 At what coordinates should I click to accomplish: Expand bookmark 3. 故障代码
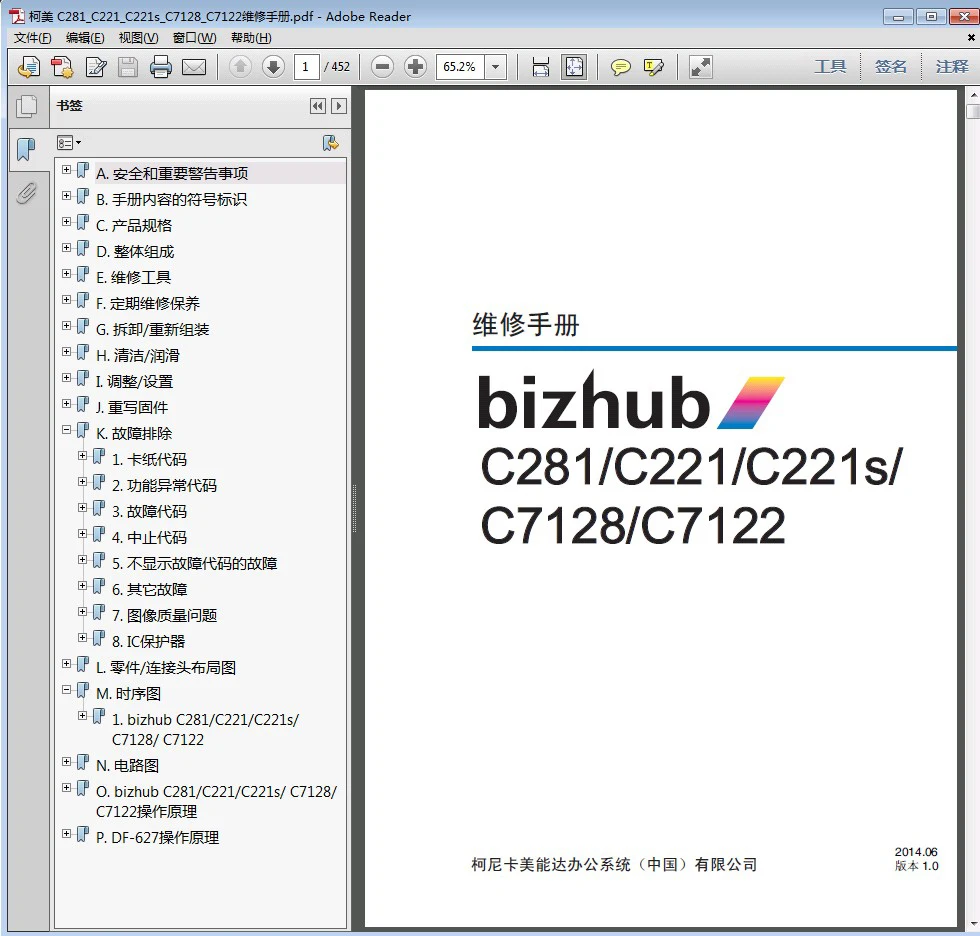click(82, 508)
